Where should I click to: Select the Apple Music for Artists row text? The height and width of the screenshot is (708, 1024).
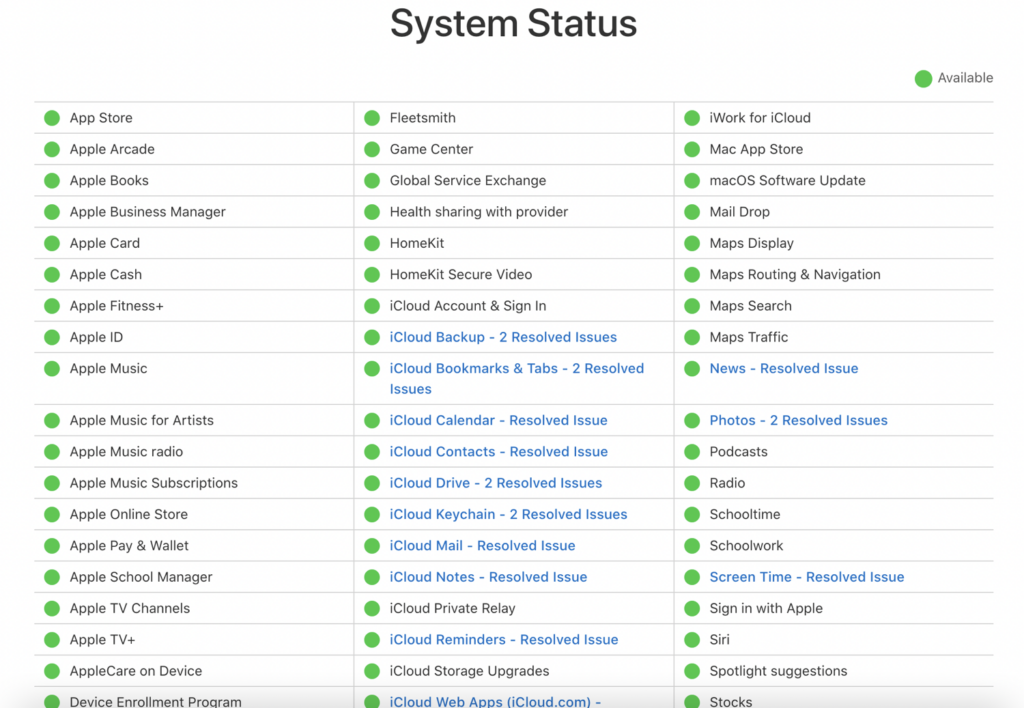(x=142, y=421)
